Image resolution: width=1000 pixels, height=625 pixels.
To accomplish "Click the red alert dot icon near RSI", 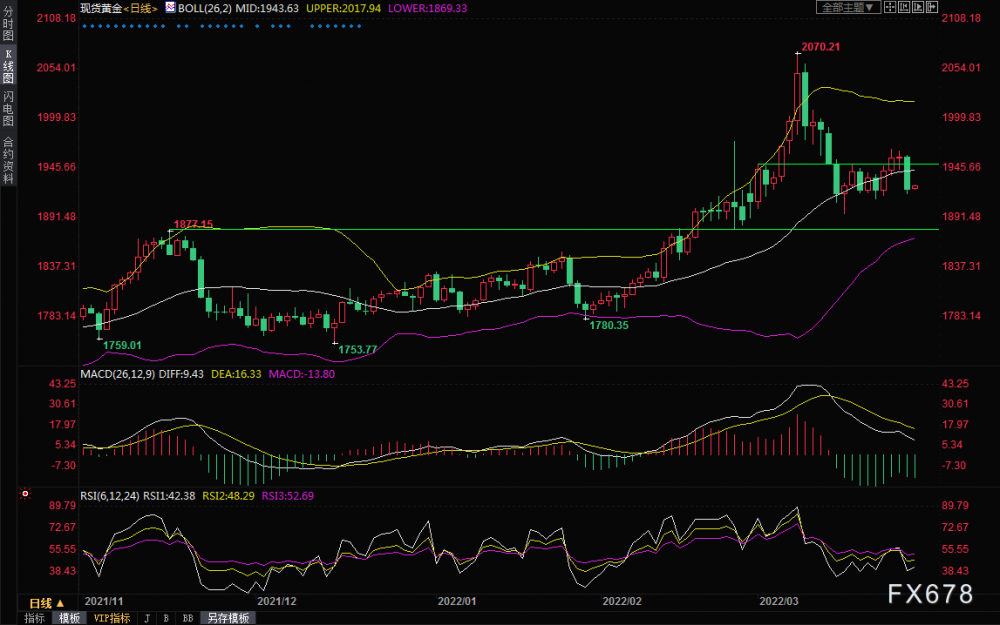I will [x=25, y=494].
